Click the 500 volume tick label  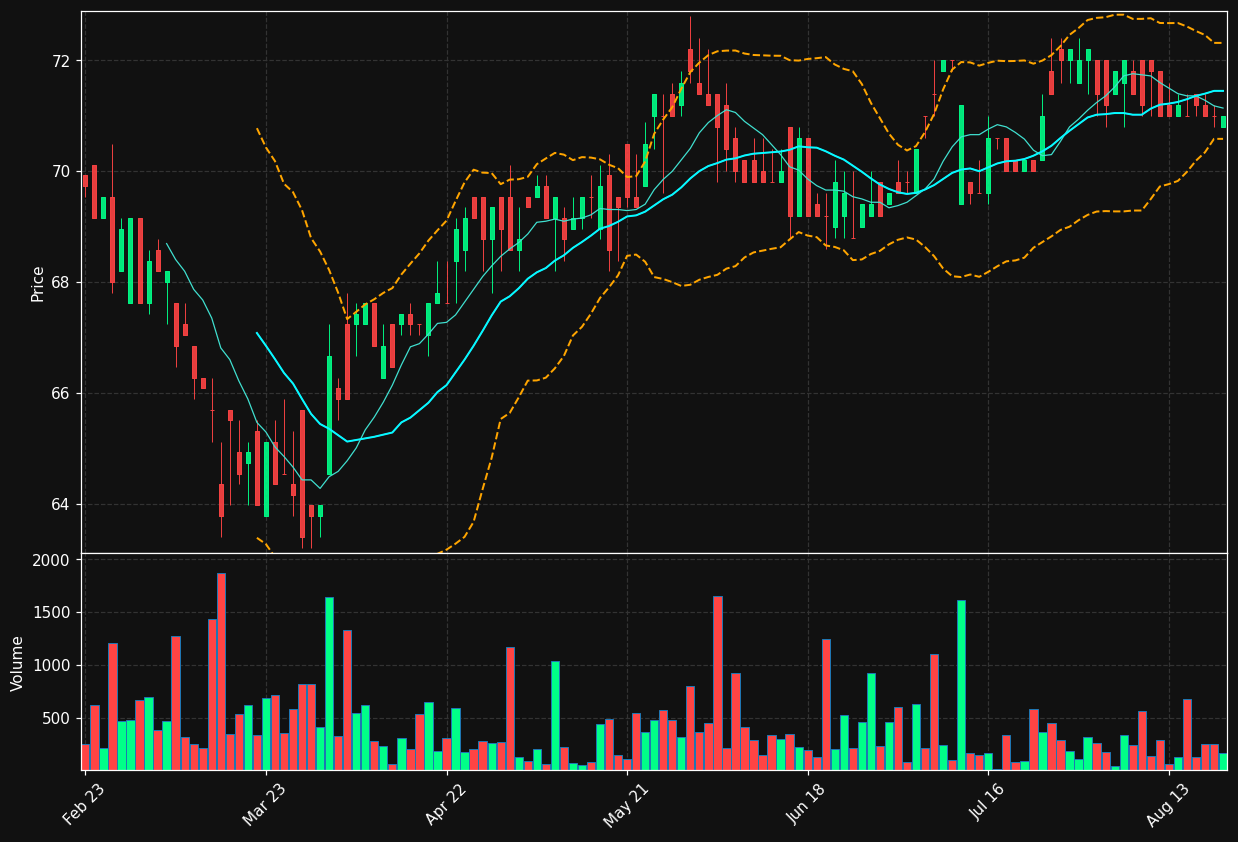tap(58, 718)
